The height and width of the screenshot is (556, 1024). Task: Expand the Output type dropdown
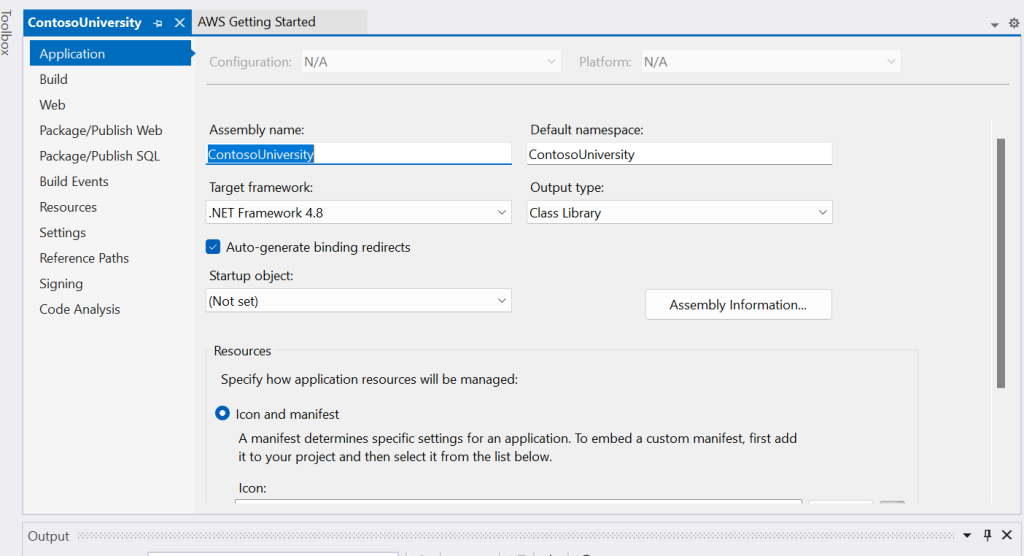tap(679, 212)
